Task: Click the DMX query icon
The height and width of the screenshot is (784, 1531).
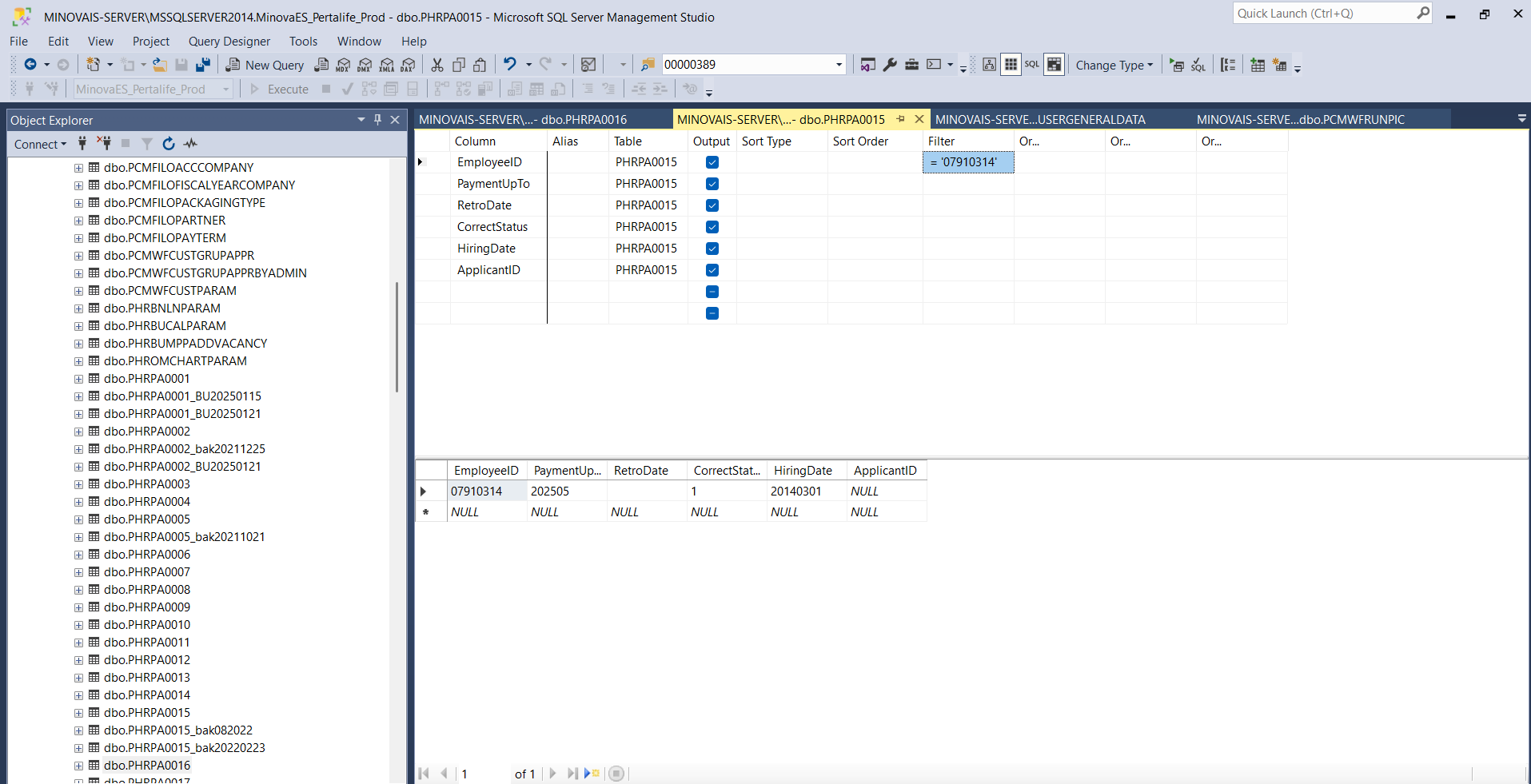Action: coord(365,65)
